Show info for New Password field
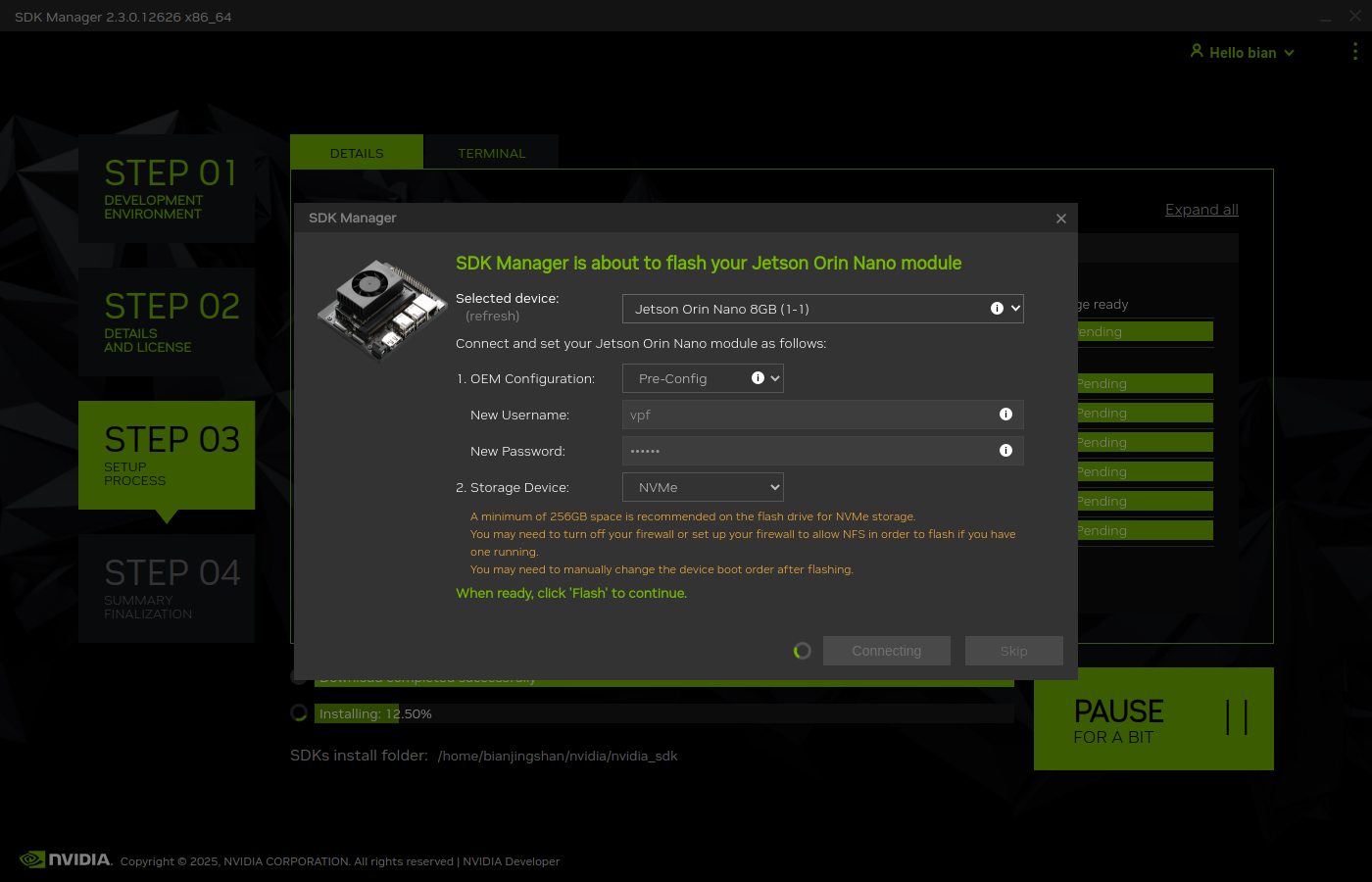The image size is (1372, 882). pyautogui.click(x=1005, y=451)
